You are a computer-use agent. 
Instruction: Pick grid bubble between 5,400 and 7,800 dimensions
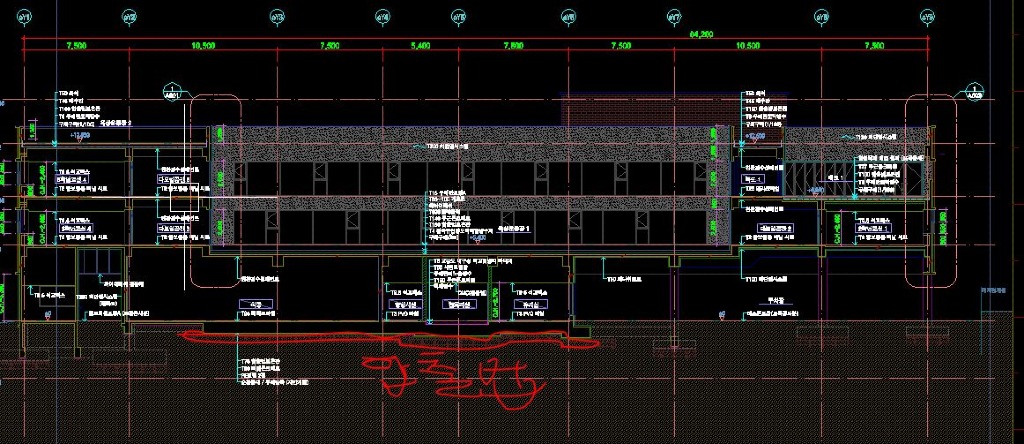459,18
